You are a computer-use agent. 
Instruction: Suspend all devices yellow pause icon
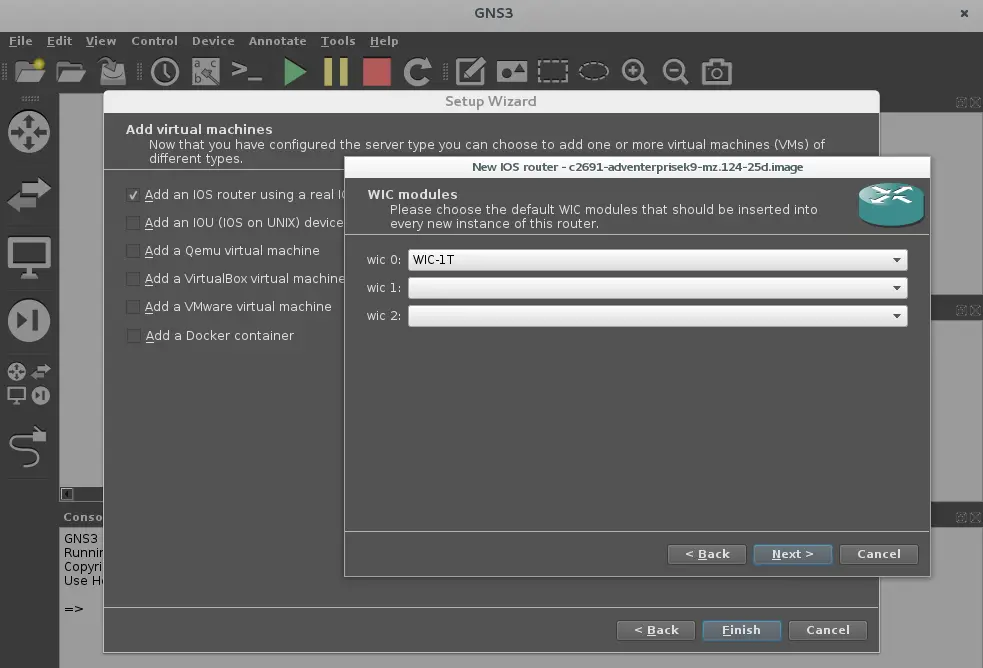click(x=336, y=71)
